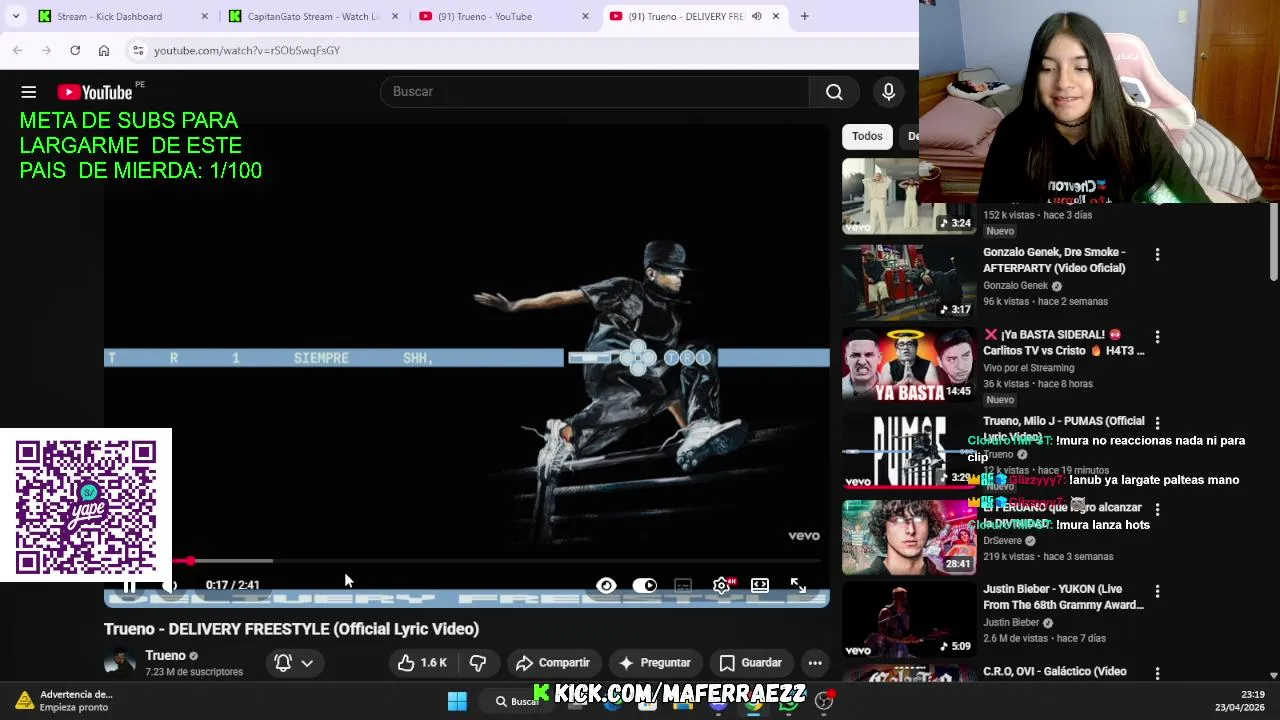Click the search magnifier button
The width and height of the screenshot is (1280, 720).
pos(834,92)
